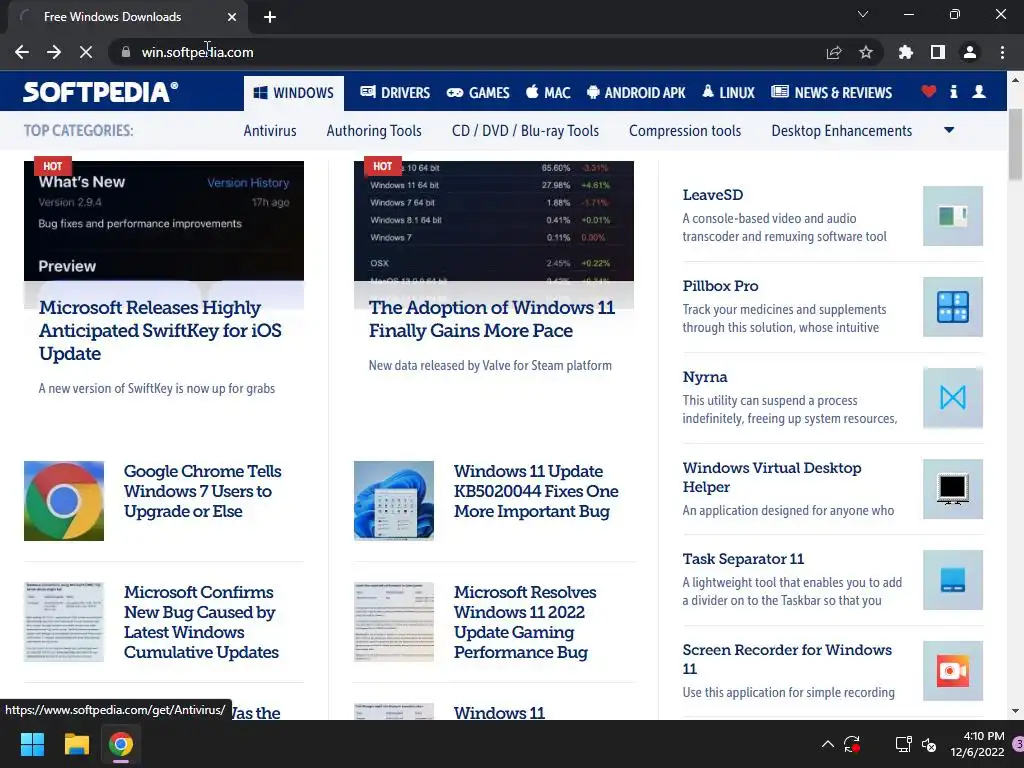
Task: Close the Free Windows Downloads tab
Action: 232,17
